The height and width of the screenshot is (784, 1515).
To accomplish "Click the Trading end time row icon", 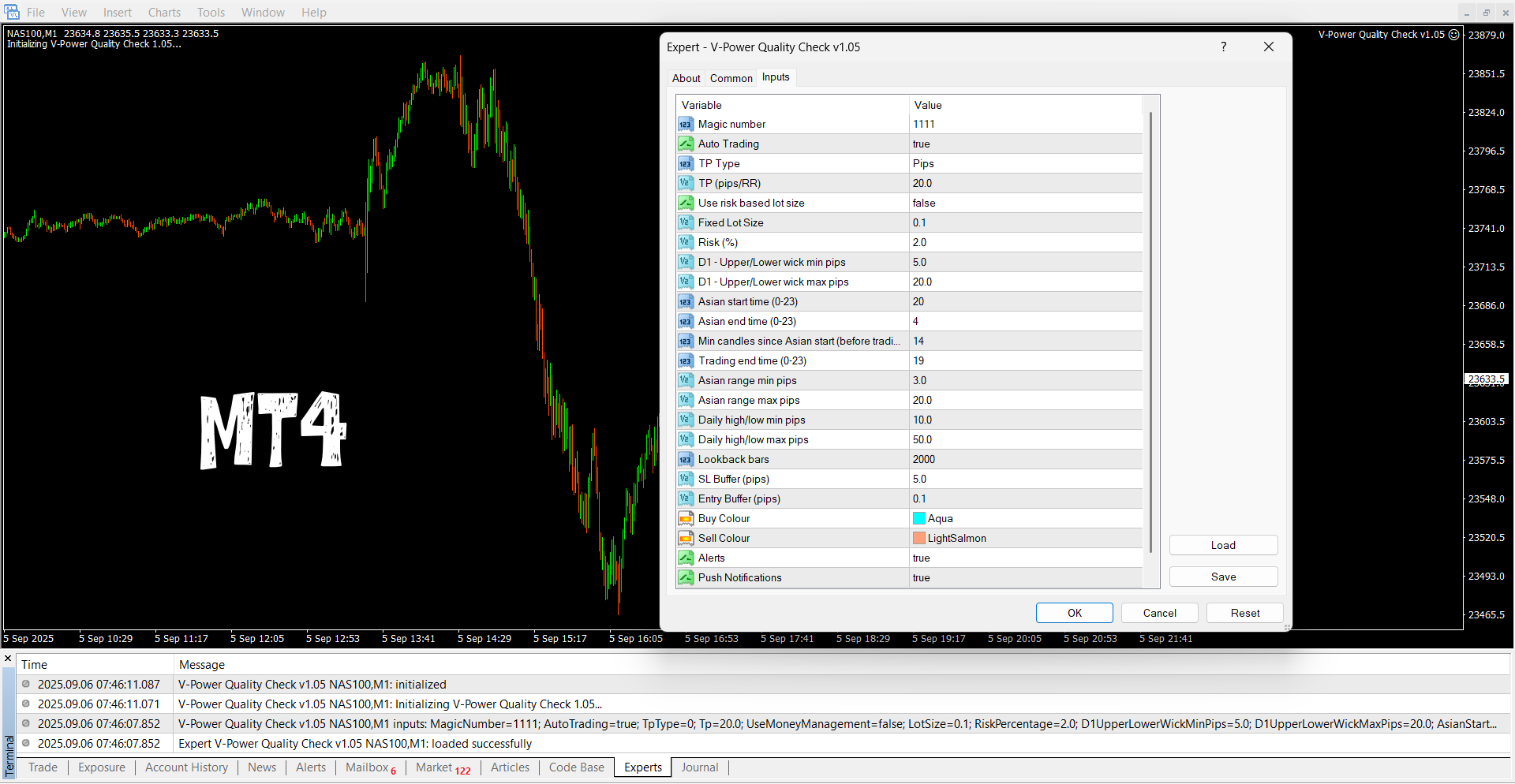I will click(x=686, y=360).
